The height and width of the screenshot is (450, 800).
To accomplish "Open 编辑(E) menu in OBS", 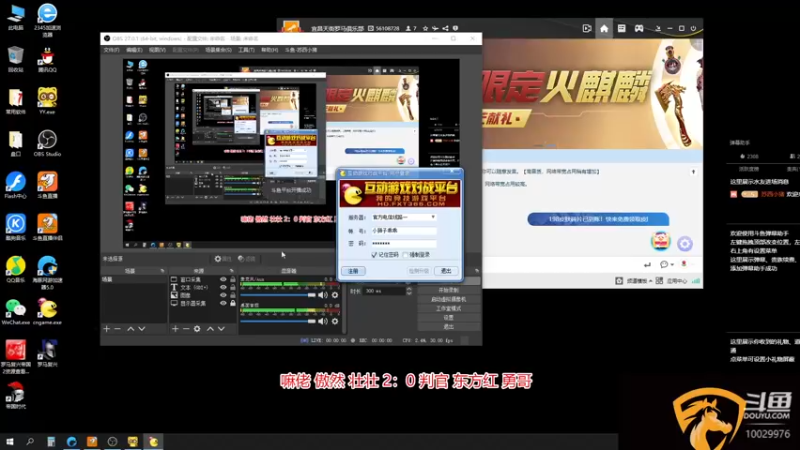I will click(134, 50).
